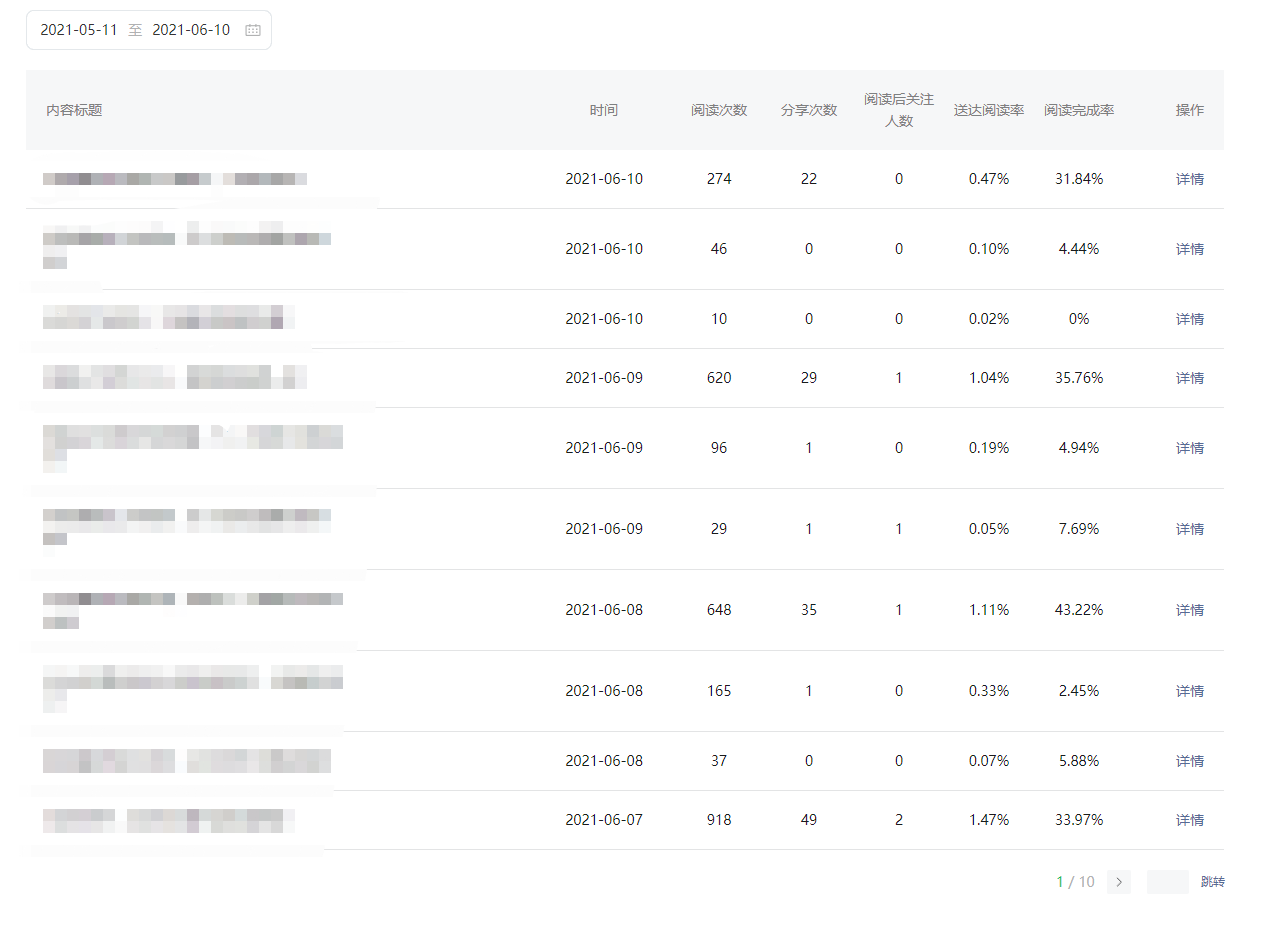The width and height of the screenshot is (1265, 928).
Task: Click the end date 2021-06-10 field
Action: click(x=191, y=30)
